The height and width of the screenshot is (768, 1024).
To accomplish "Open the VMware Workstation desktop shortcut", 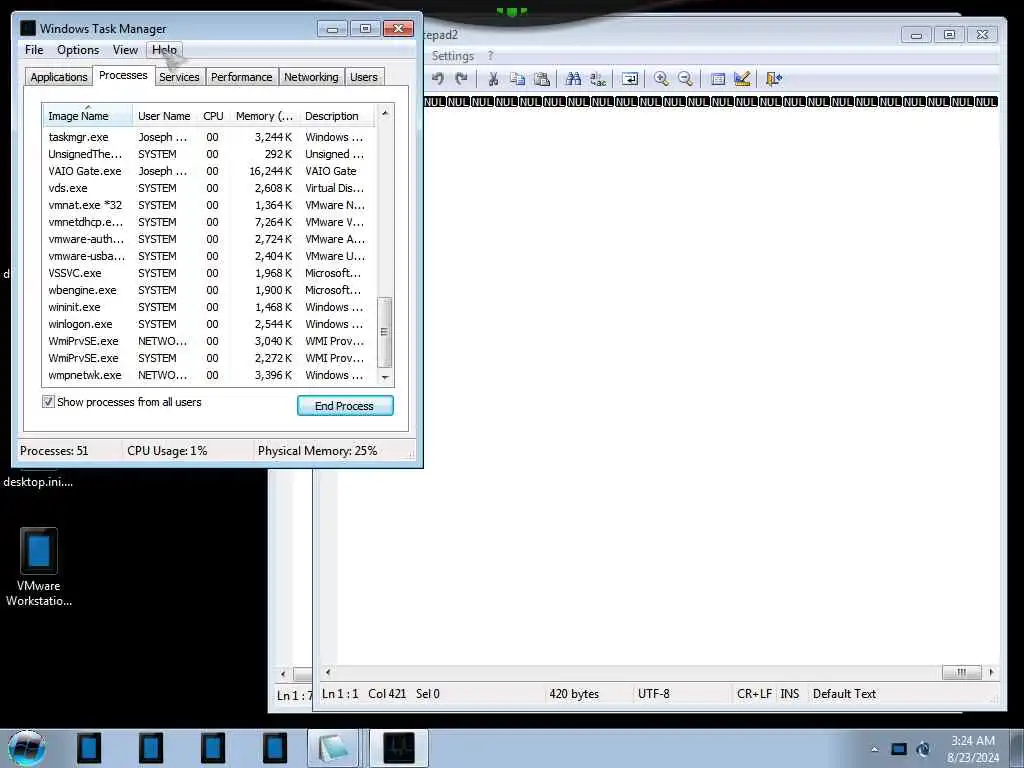I will pos(39,567).
